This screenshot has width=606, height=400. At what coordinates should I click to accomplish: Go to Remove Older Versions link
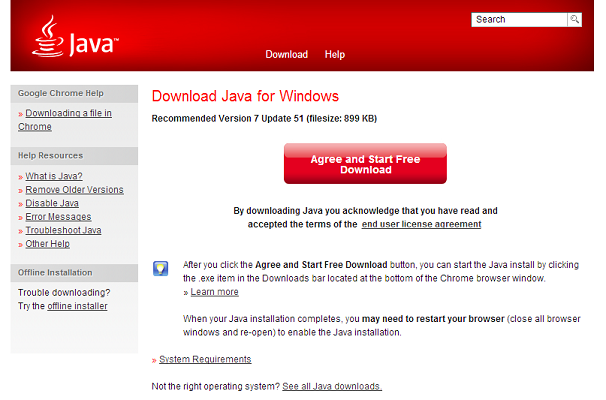74,189
